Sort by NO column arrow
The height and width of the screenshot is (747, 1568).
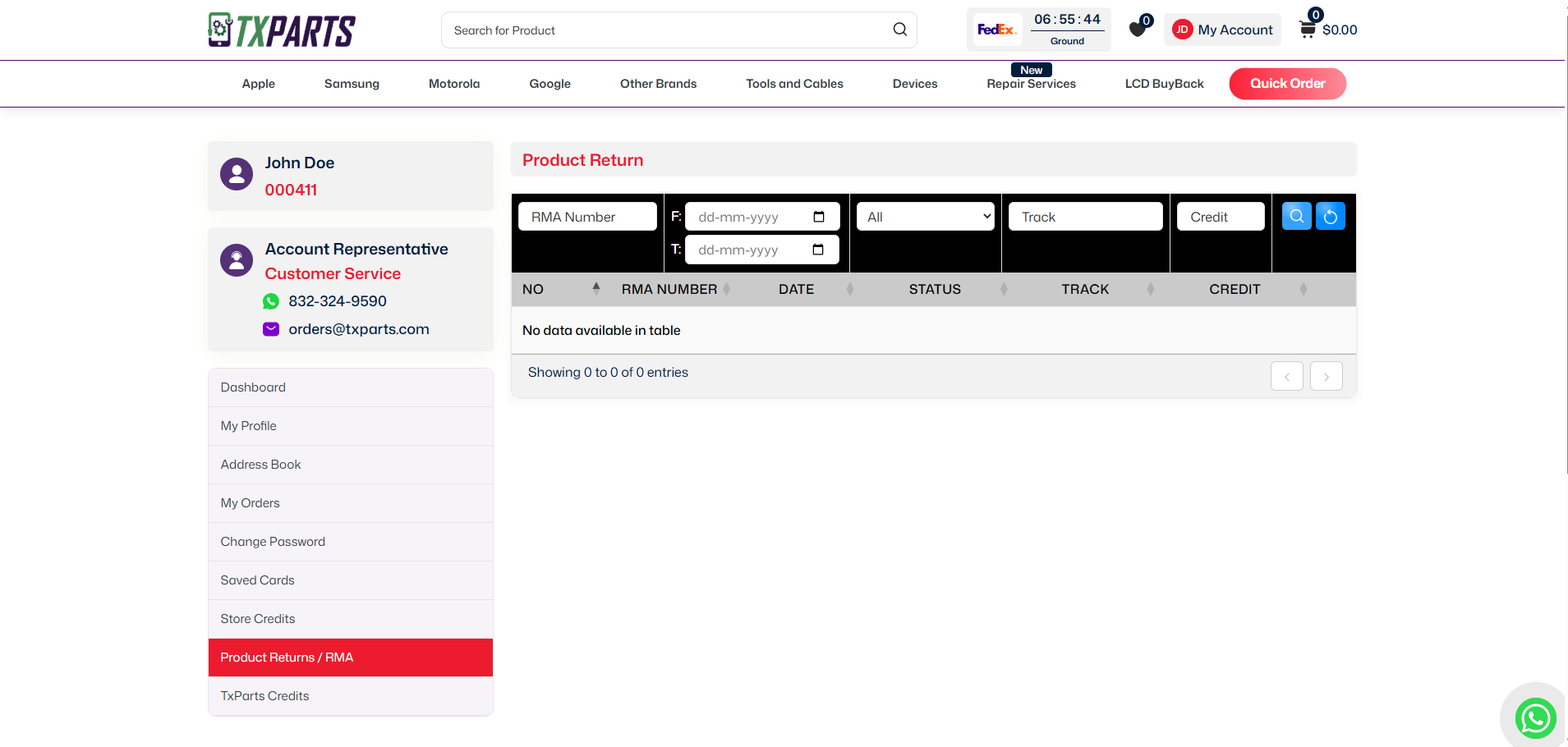(596, 288)
